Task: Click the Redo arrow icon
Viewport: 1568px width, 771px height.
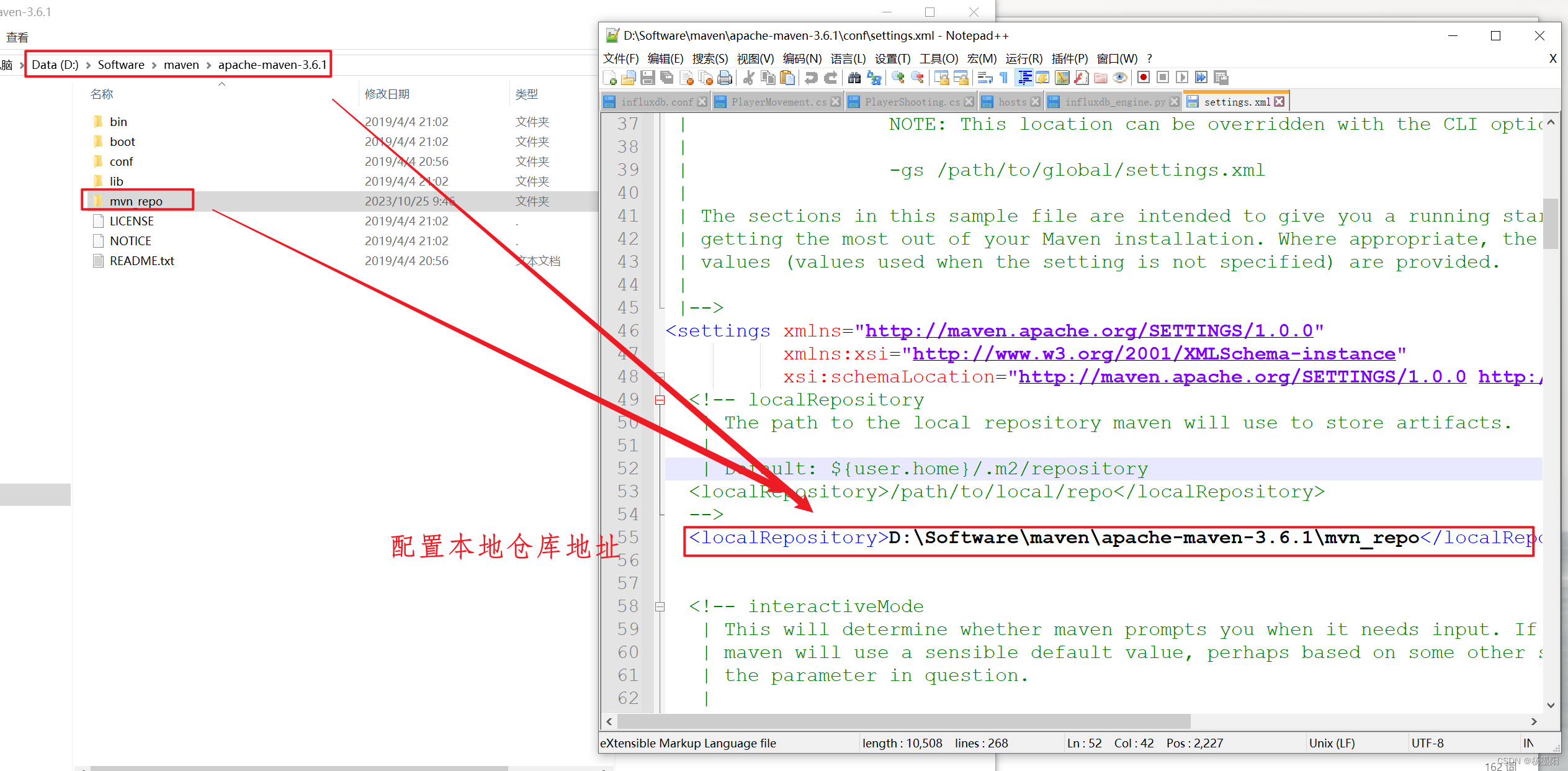Action: click(x=830, y=78)
